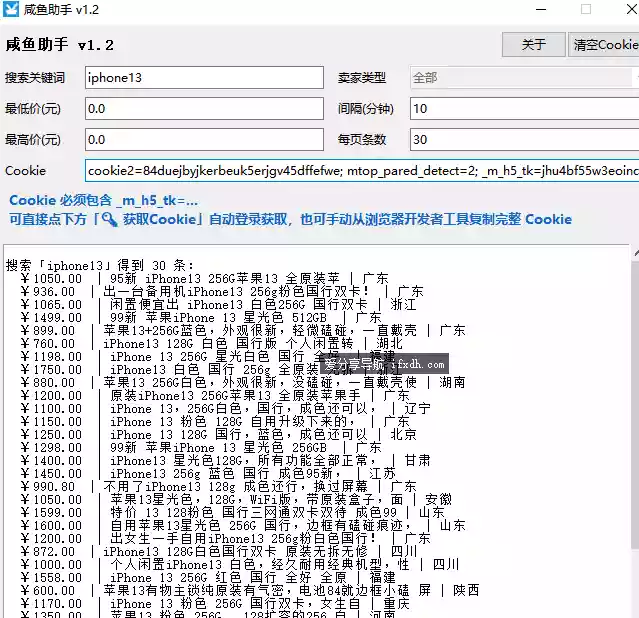Select the ￥600.00 有物主锁 陕西 row
639x618 pixels.
tap(250, 590)
